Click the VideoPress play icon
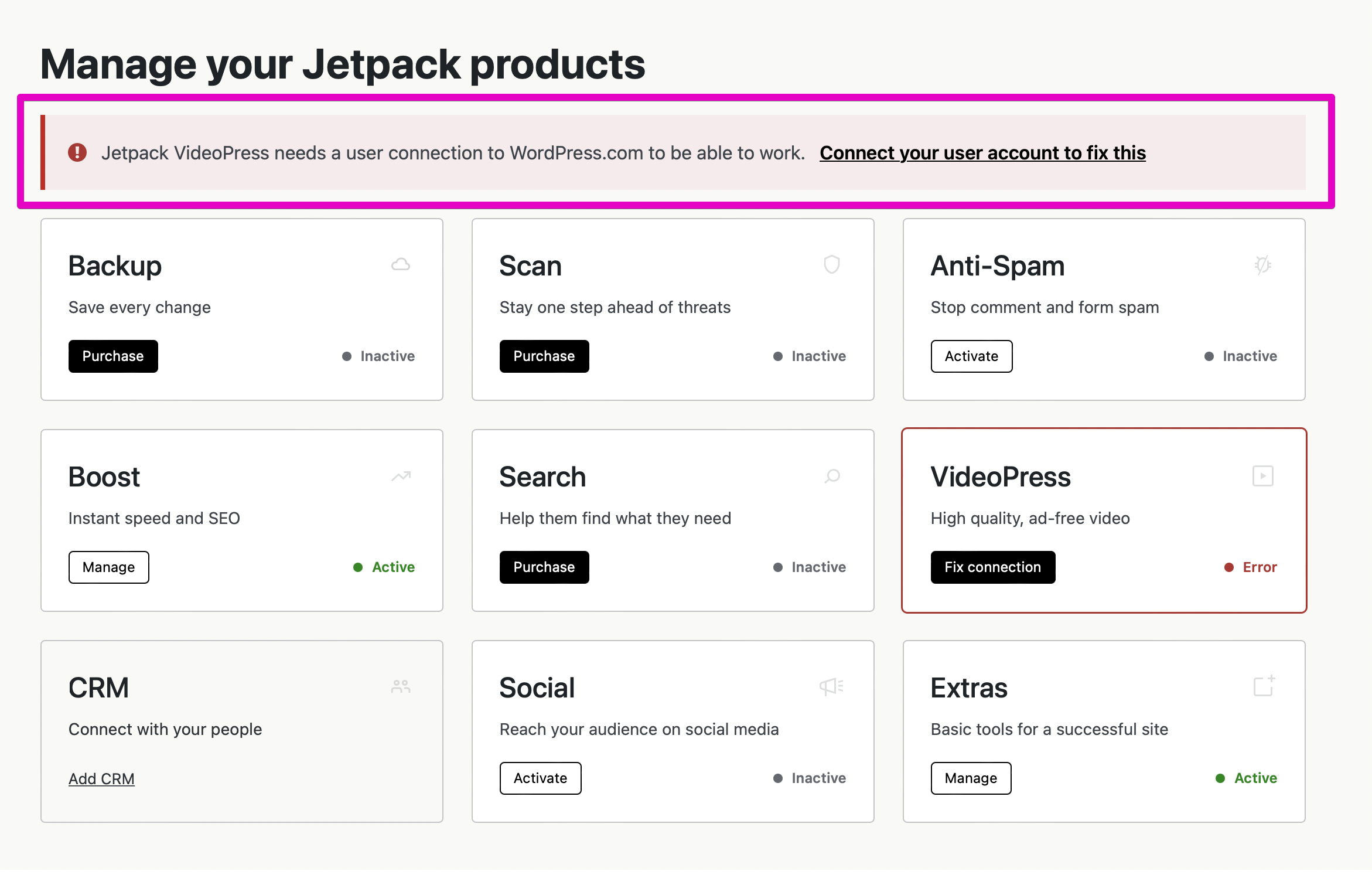Image resolution: width=1372 pixels, height=885 pixels. click(1263, 476)
